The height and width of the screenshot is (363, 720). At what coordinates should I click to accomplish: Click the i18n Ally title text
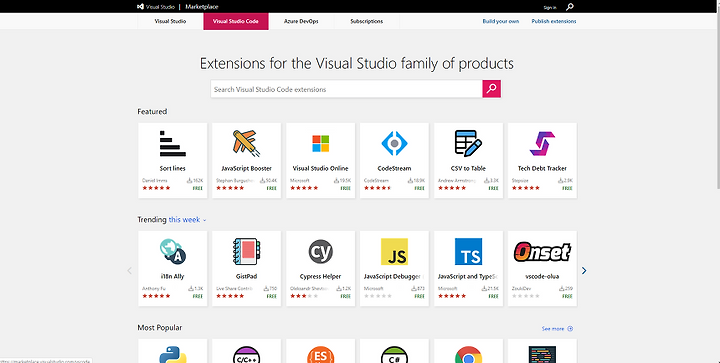[173, 277]
